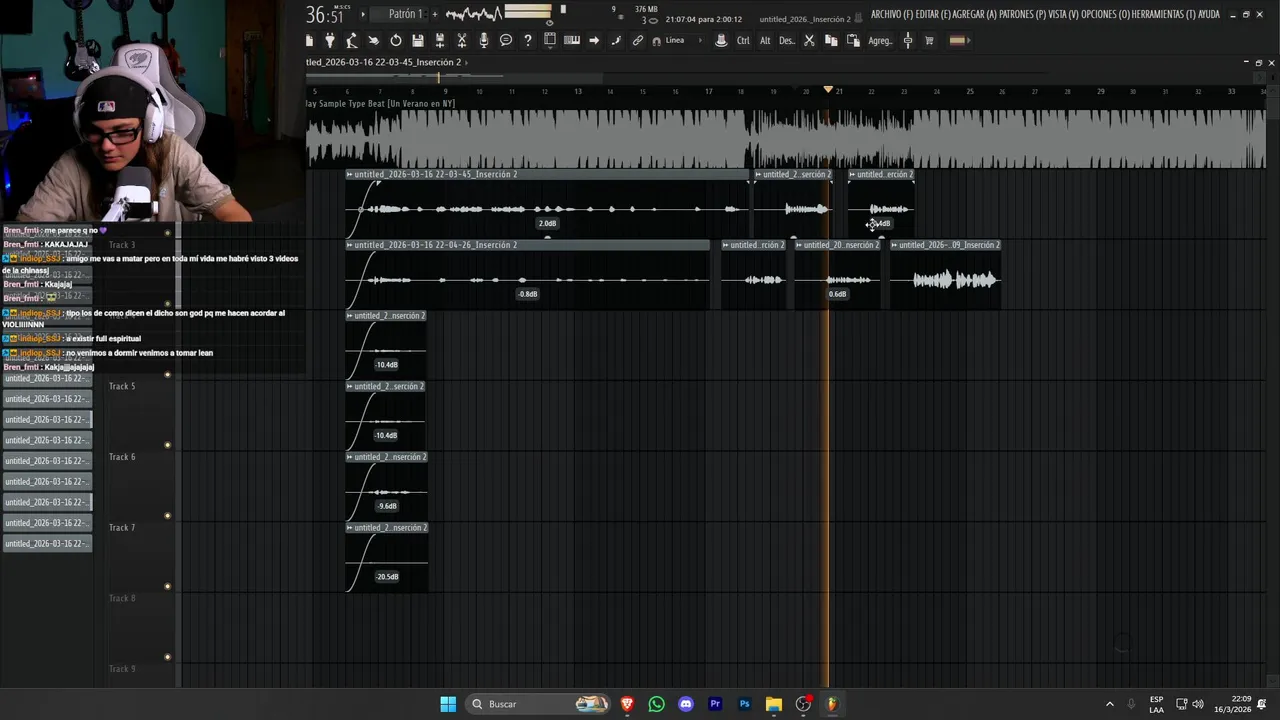Open Discord from the taskbar
The height and width of the screenshot is (720, 1280).
[686, 704]
